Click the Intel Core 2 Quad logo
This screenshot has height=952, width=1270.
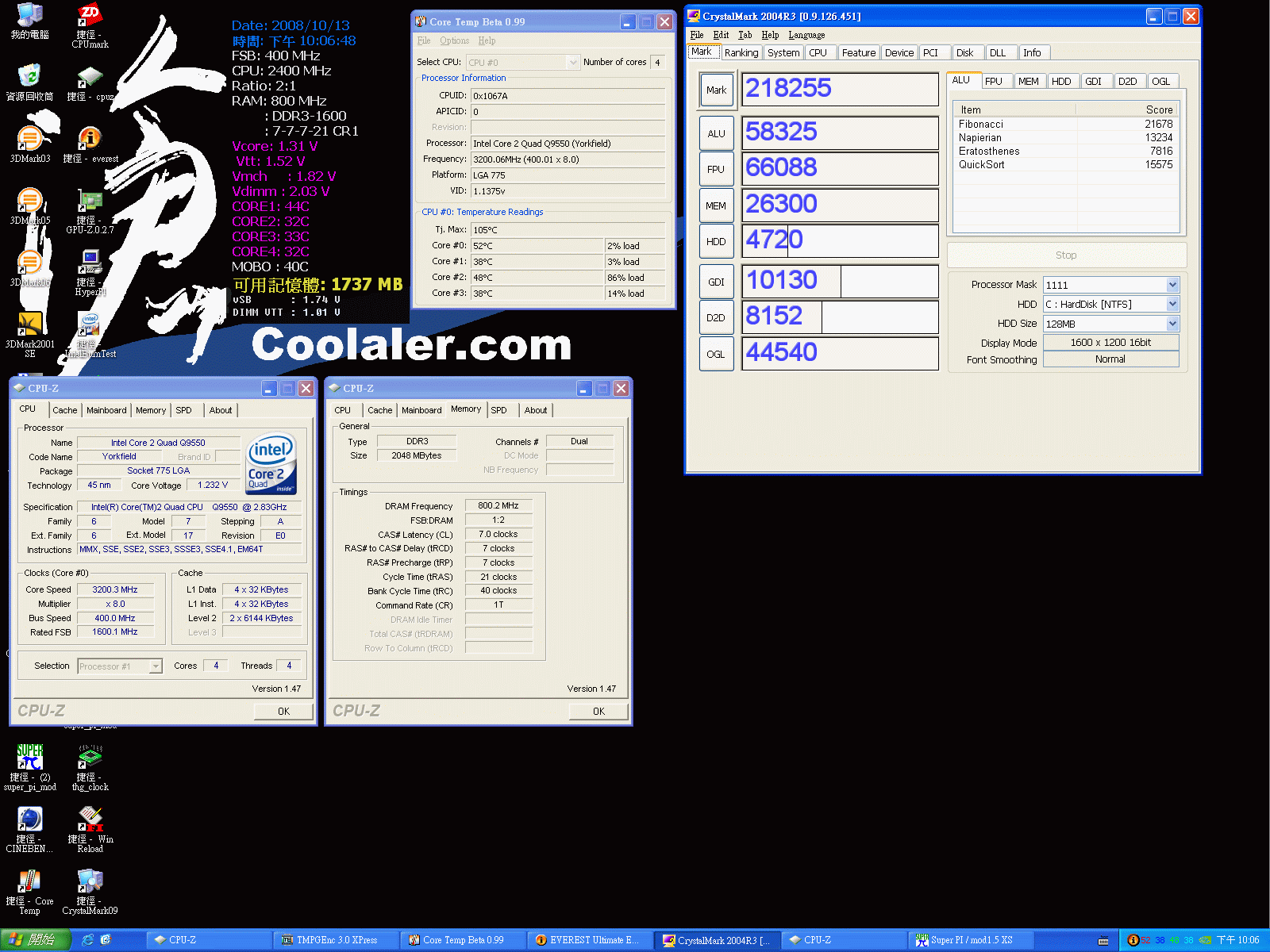(271, 463)
